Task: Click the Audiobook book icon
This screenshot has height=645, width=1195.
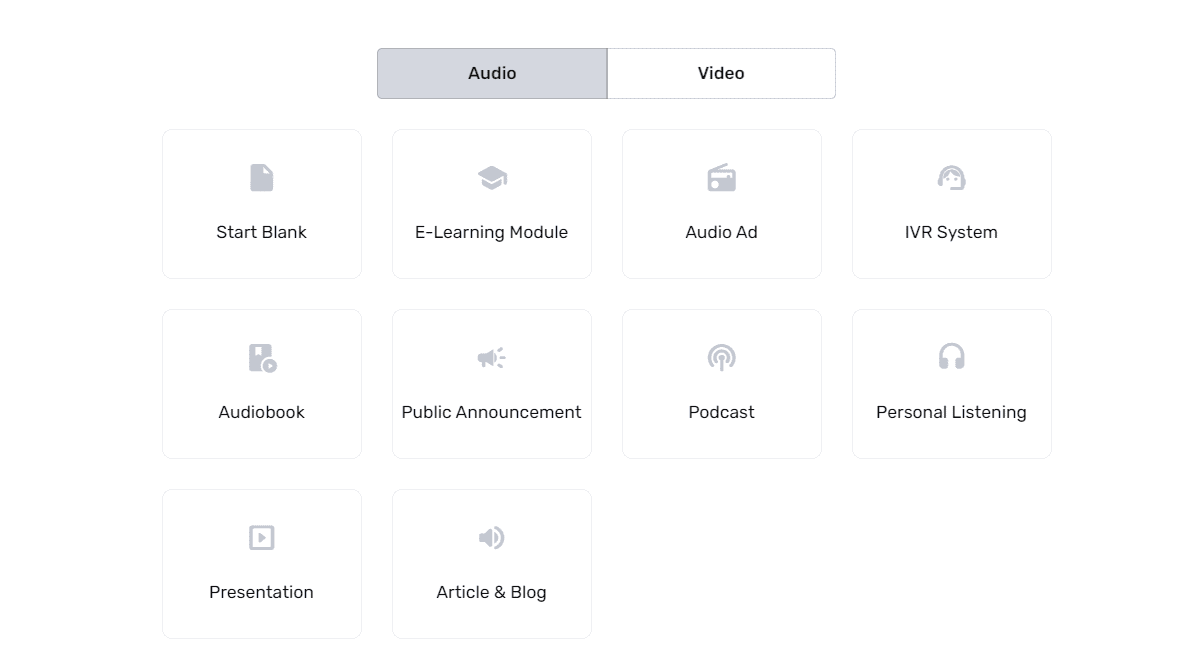Action: pos(262,358)
